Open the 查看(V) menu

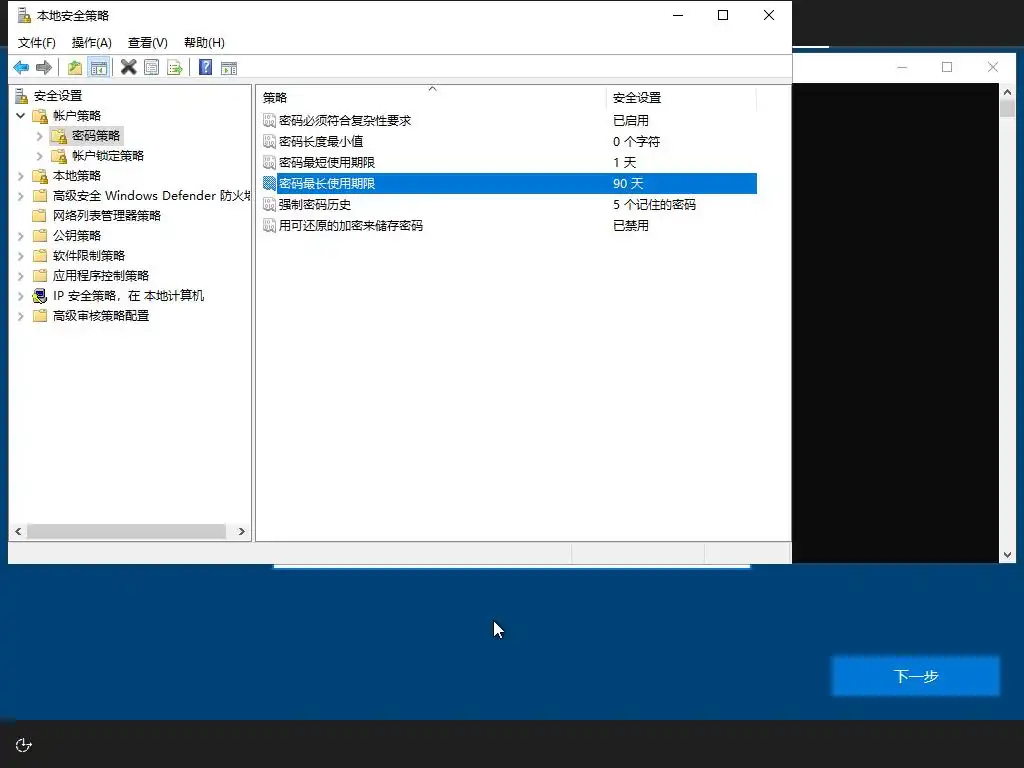[x=148, y=43]
